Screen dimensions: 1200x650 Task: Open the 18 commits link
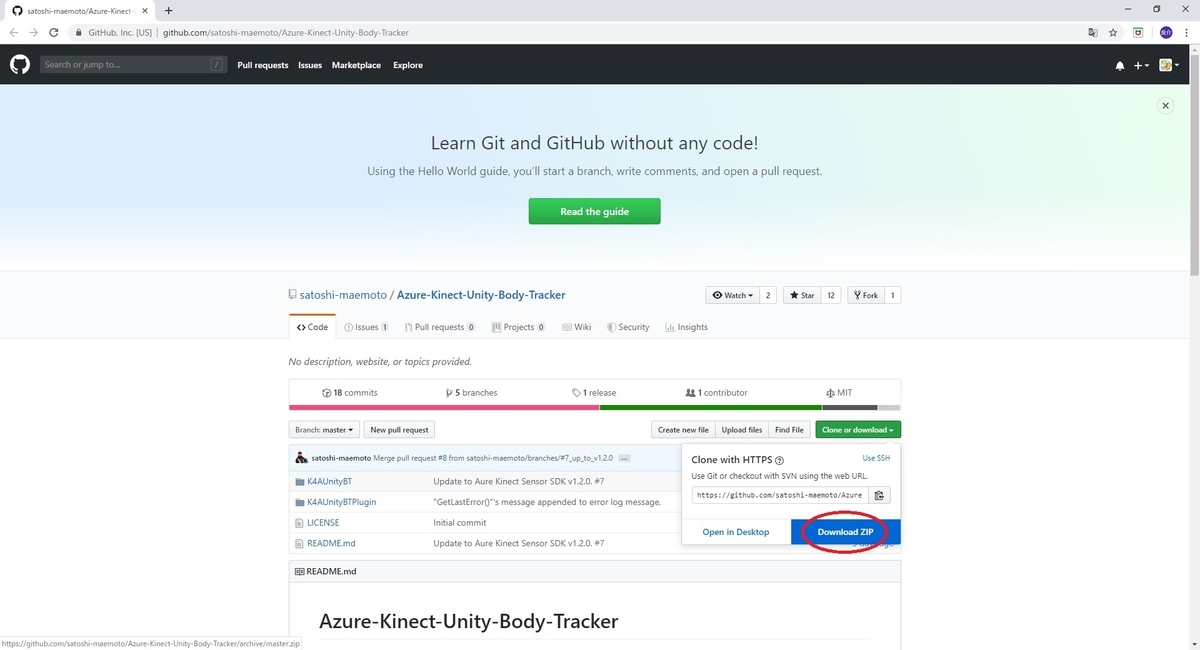point(350,393)
